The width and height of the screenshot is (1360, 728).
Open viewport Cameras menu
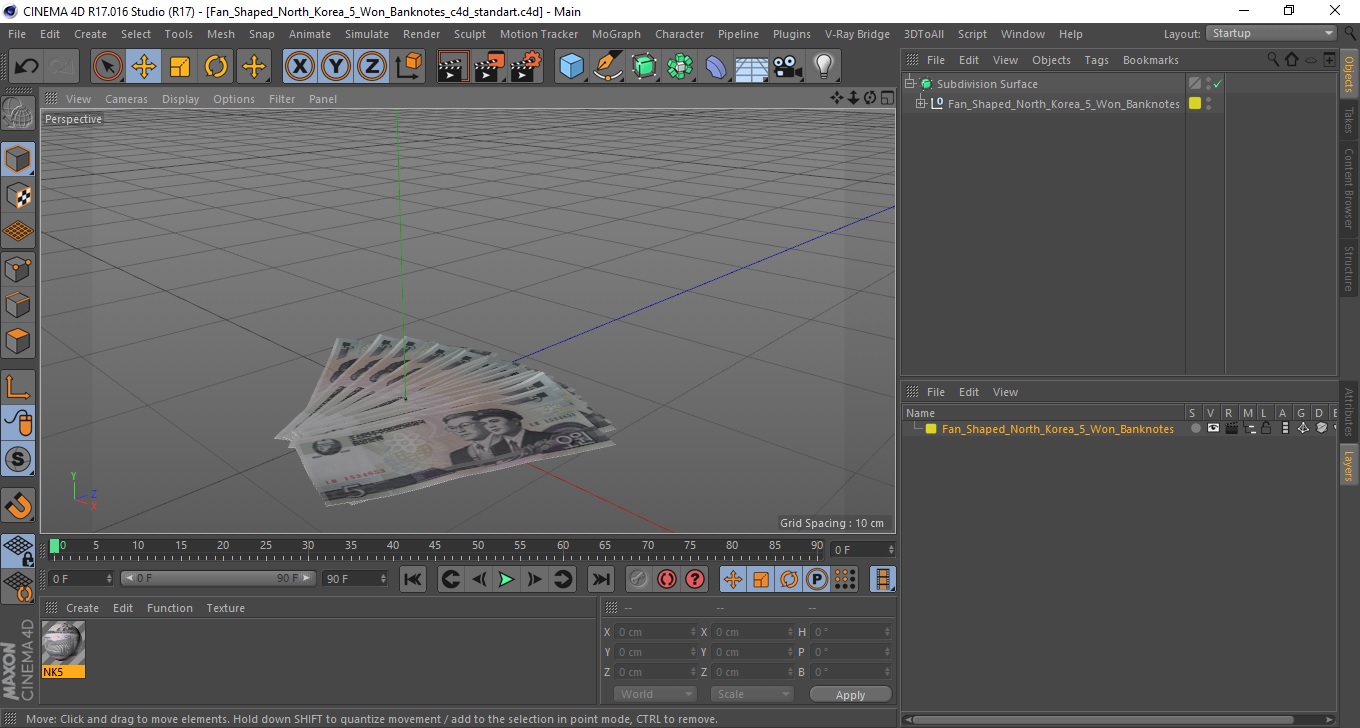126,99
